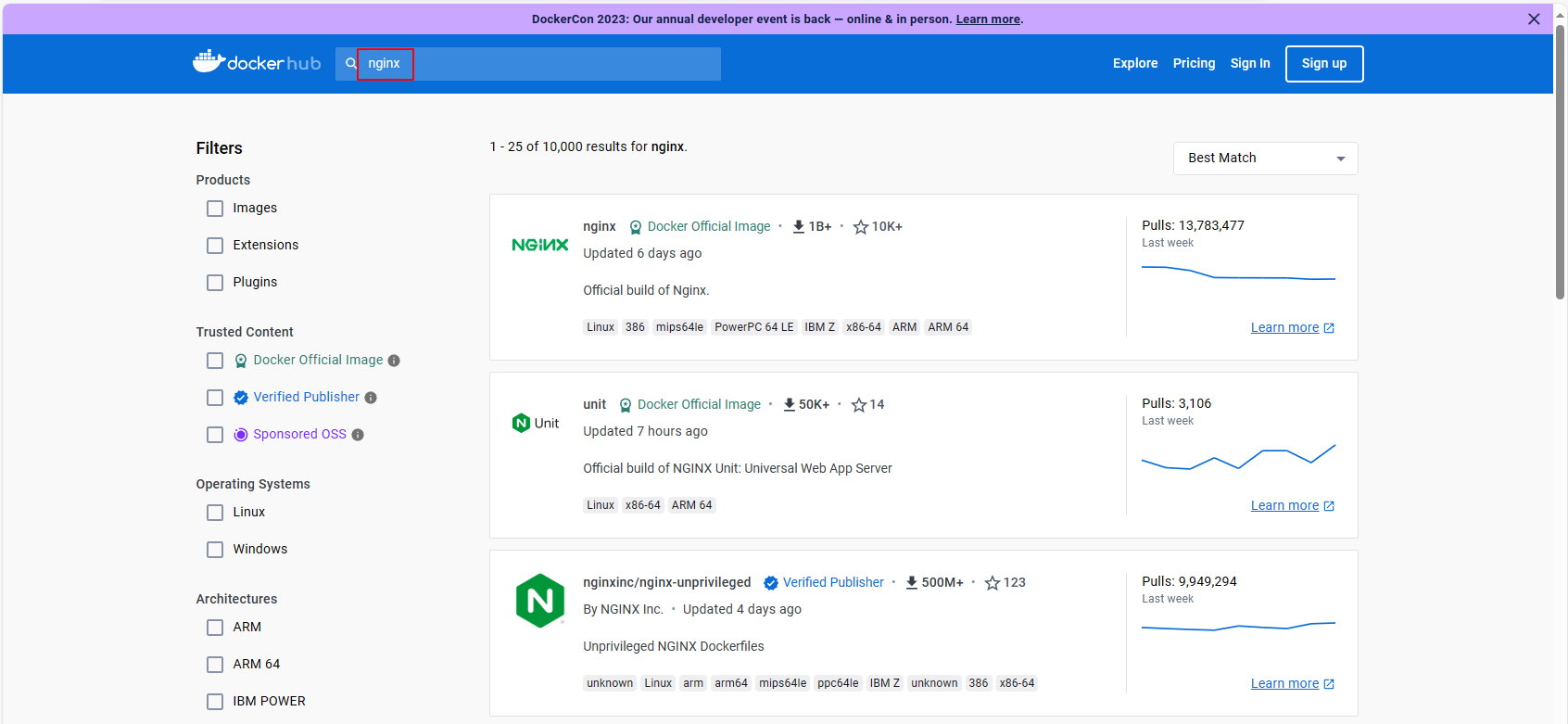Click the Verified Publisher filter badge icon
The image size is (1568, 724).
[x=241, y=398]
